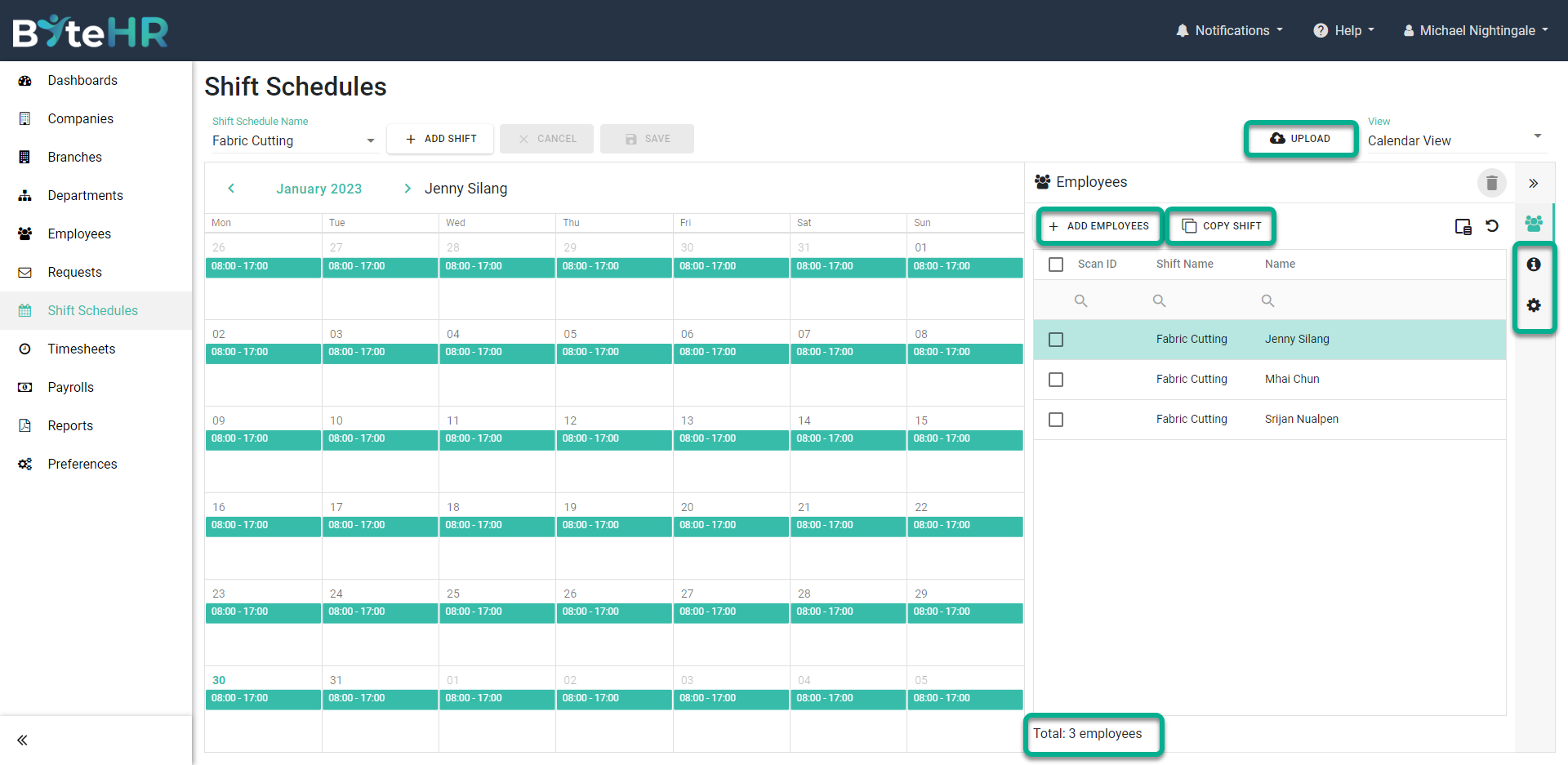The height and width of the screenshot is (765, 1568).
Task: Select the 08:00 - 17:00 shift on January 10
Action: point(380,439)
